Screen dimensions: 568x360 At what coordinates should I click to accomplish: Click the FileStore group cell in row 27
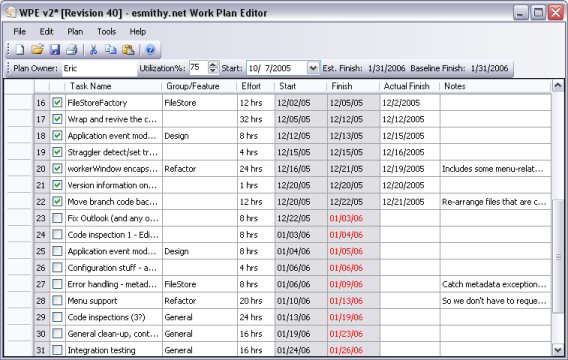tap(200, 284)
